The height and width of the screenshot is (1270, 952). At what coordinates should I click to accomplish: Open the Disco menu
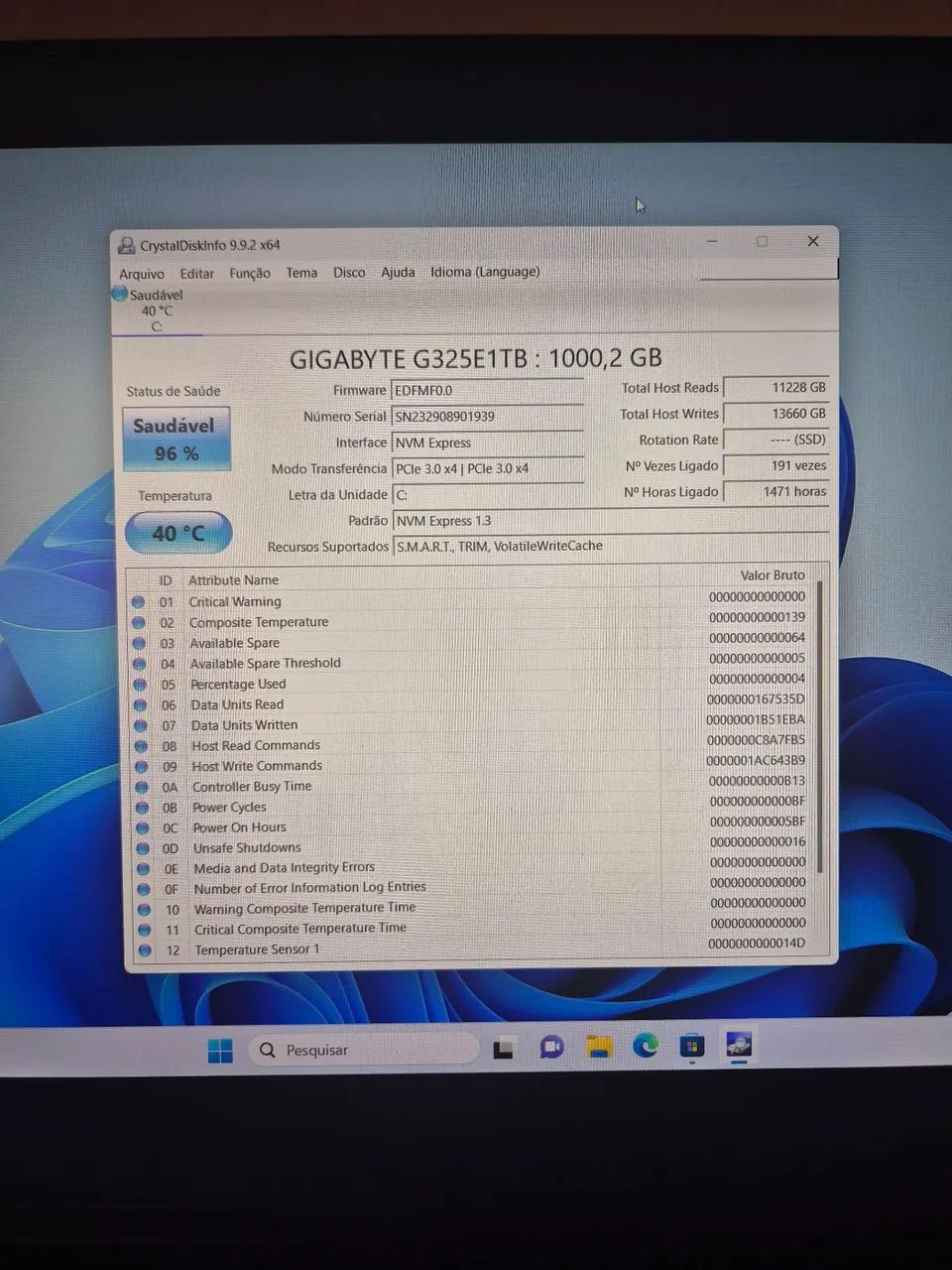point(349,272)
